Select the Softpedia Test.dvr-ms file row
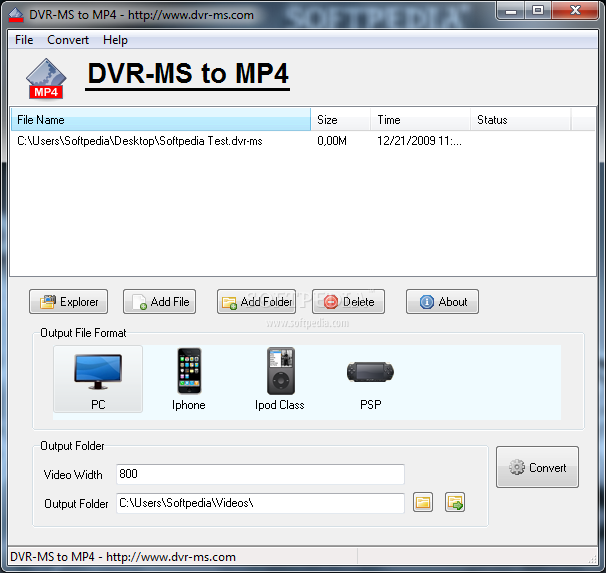 pyautogui.click(x=303, y=141)
